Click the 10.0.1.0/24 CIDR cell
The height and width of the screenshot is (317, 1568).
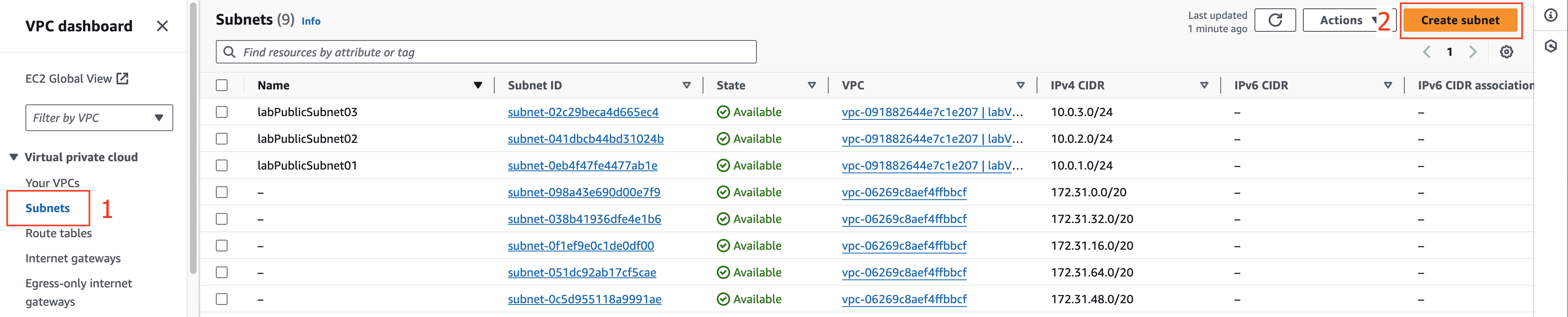click(1082, 165)
